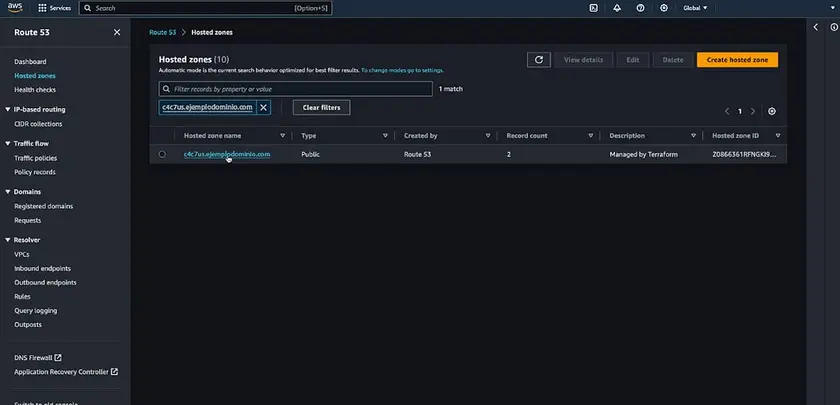840x405 pixels.
Task: Open Resolver VPCs
Action: (x=21, y=254)
